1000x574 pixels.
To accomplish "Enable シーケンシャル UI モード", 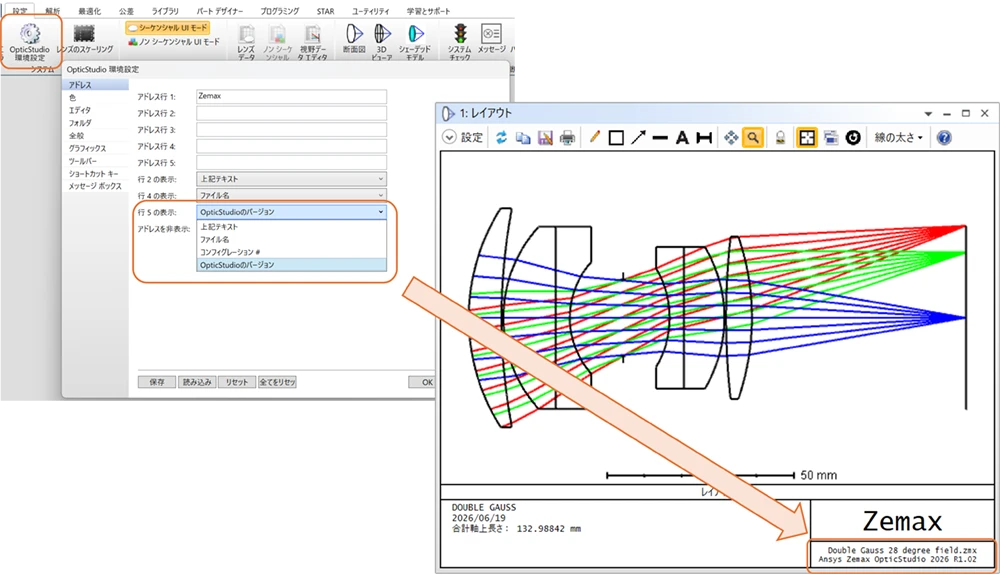I will coord(168,28).
